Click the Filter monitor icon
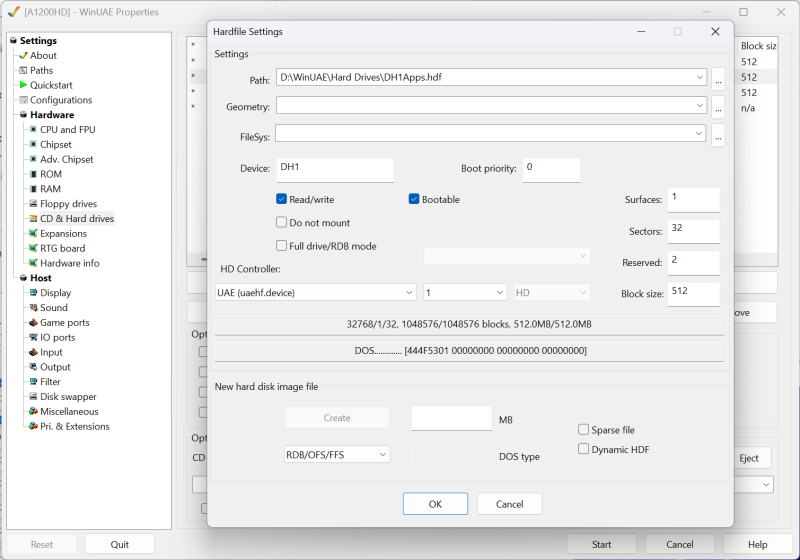 click(33, 381)
